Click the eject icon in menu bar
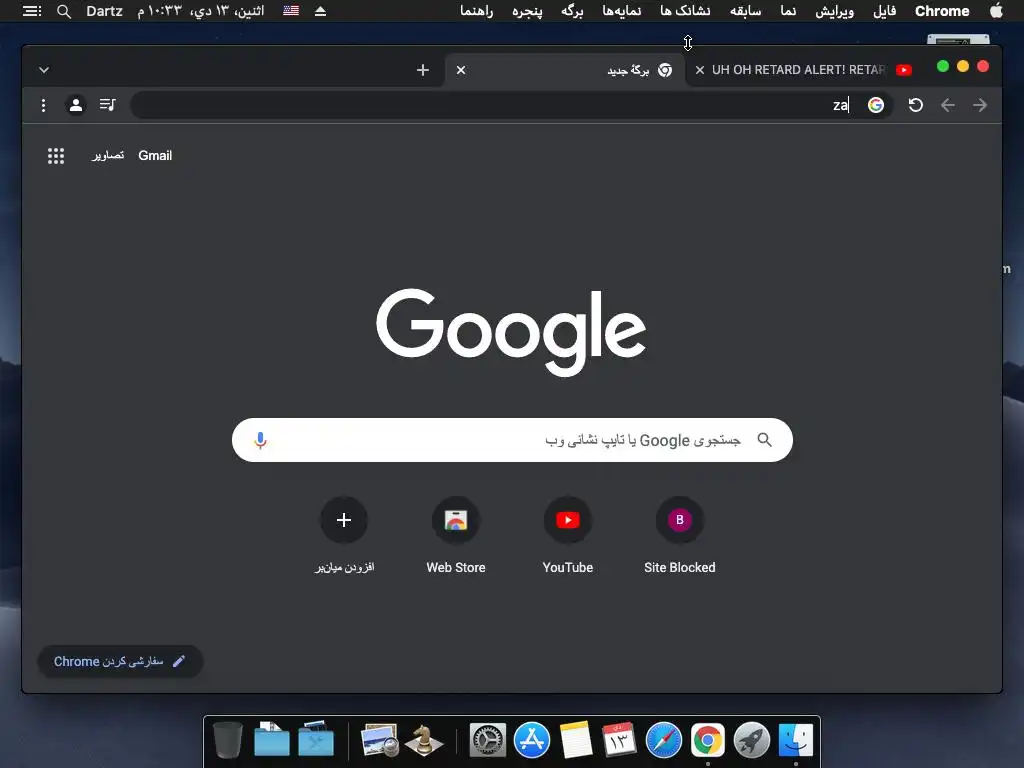The image size is (1024, 768). (x=320, y=11)
